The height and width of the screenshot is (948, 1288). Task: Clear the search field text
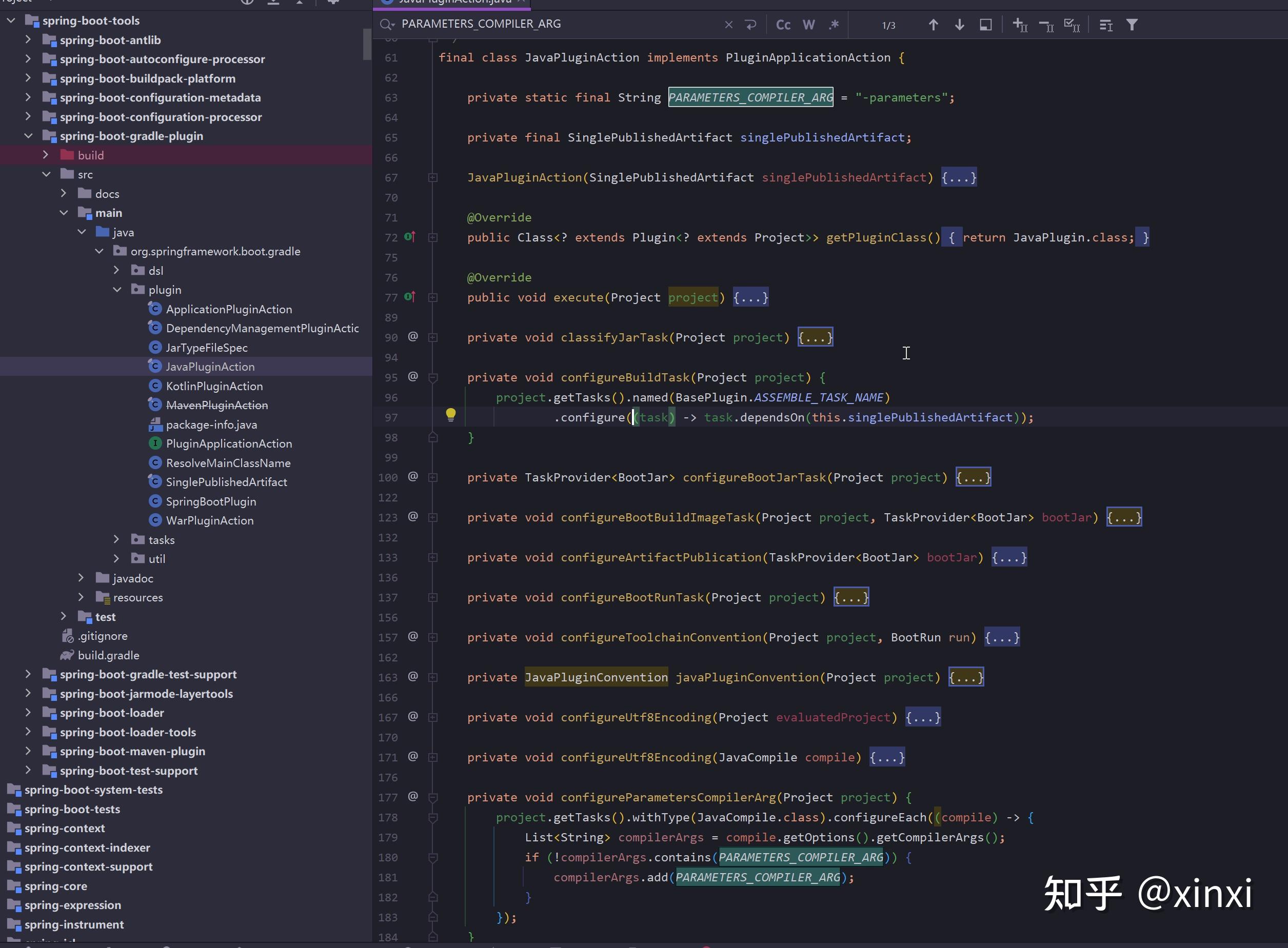point(728,25)
